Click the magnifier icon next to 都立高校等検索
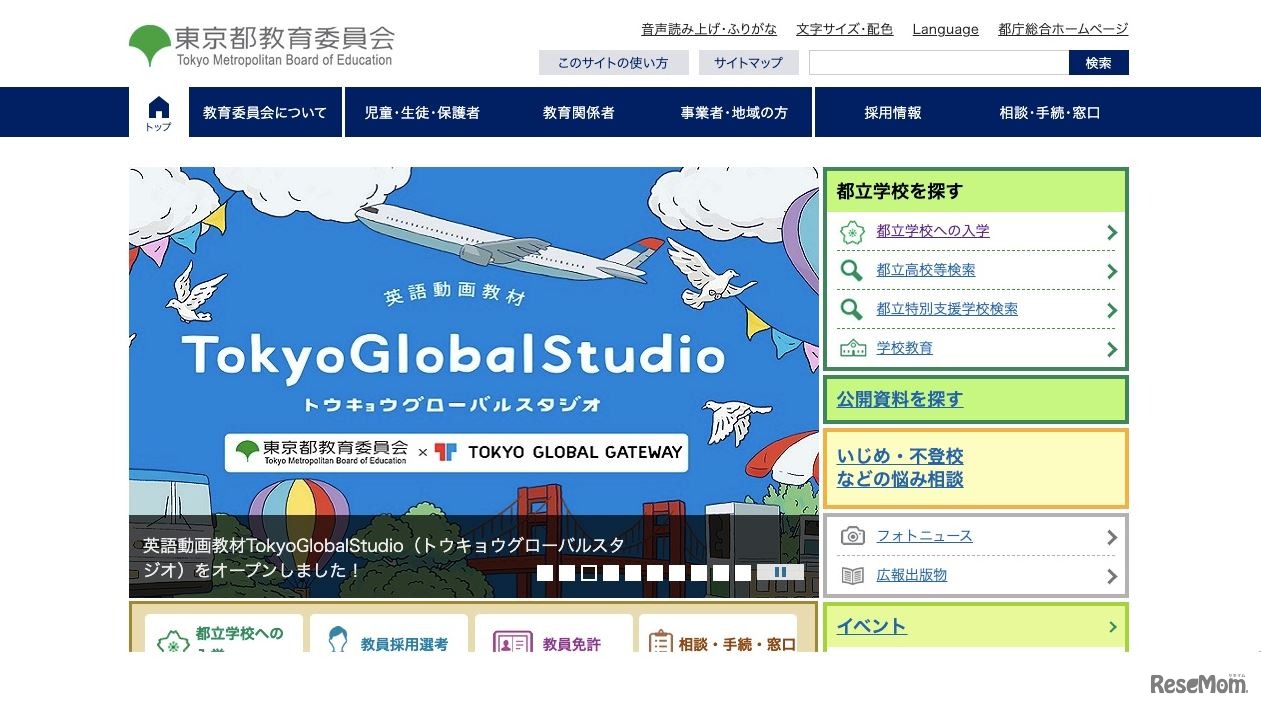1261x707 pixels. [851, 270]
